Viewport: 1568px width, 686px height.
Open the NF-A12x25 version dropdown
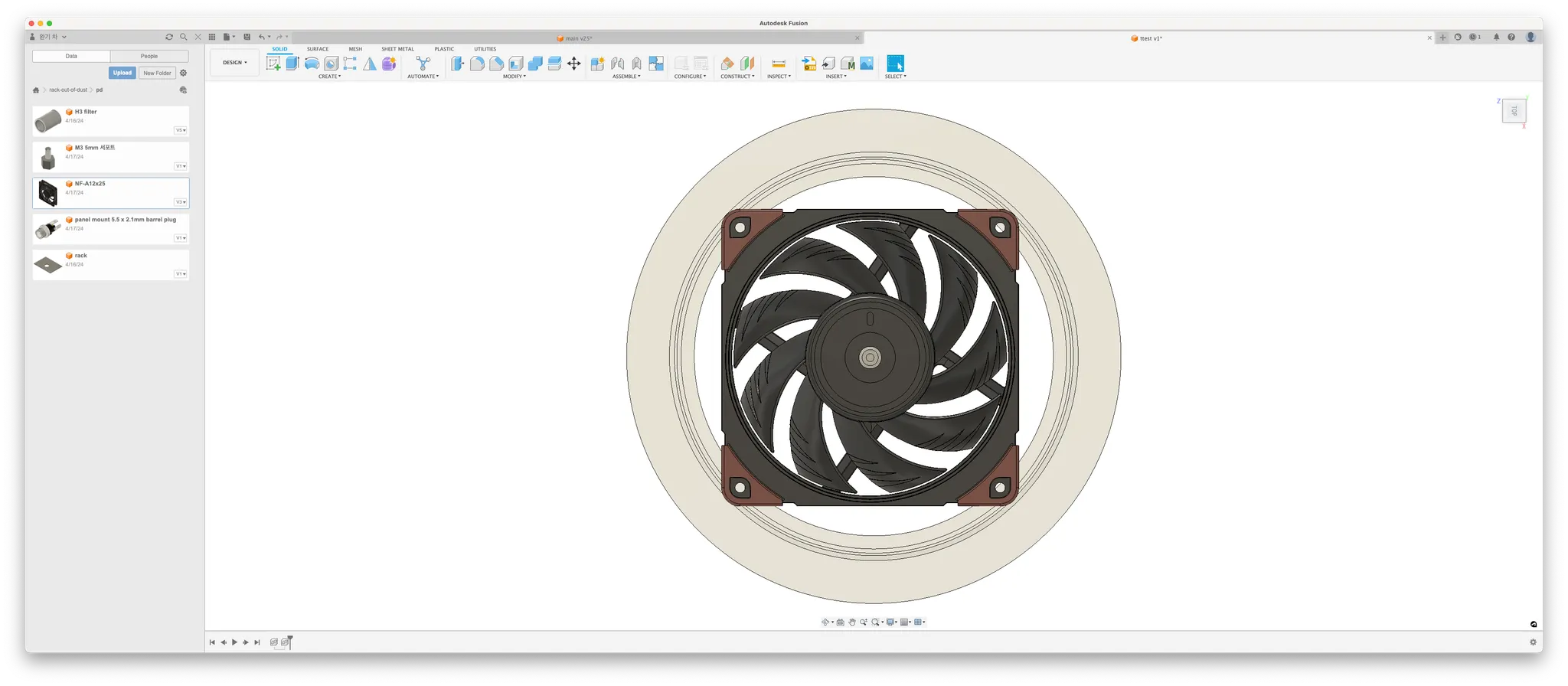[x=181, y=202]
